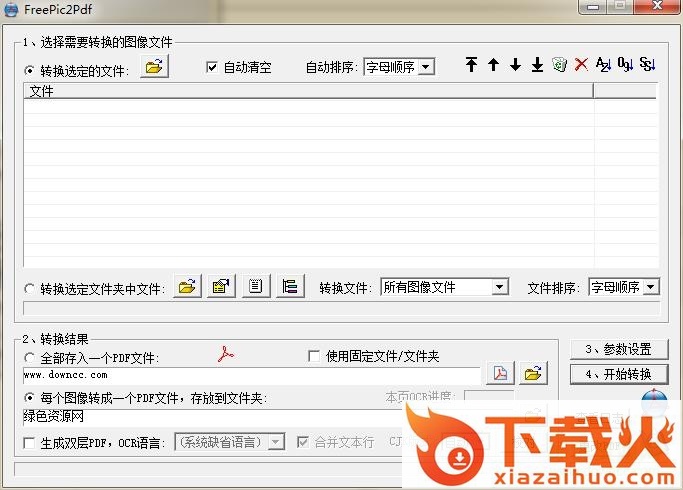Click the document list icon in the folder row
The height and width of the screenshot is (490, 683).
pos(256,286)
